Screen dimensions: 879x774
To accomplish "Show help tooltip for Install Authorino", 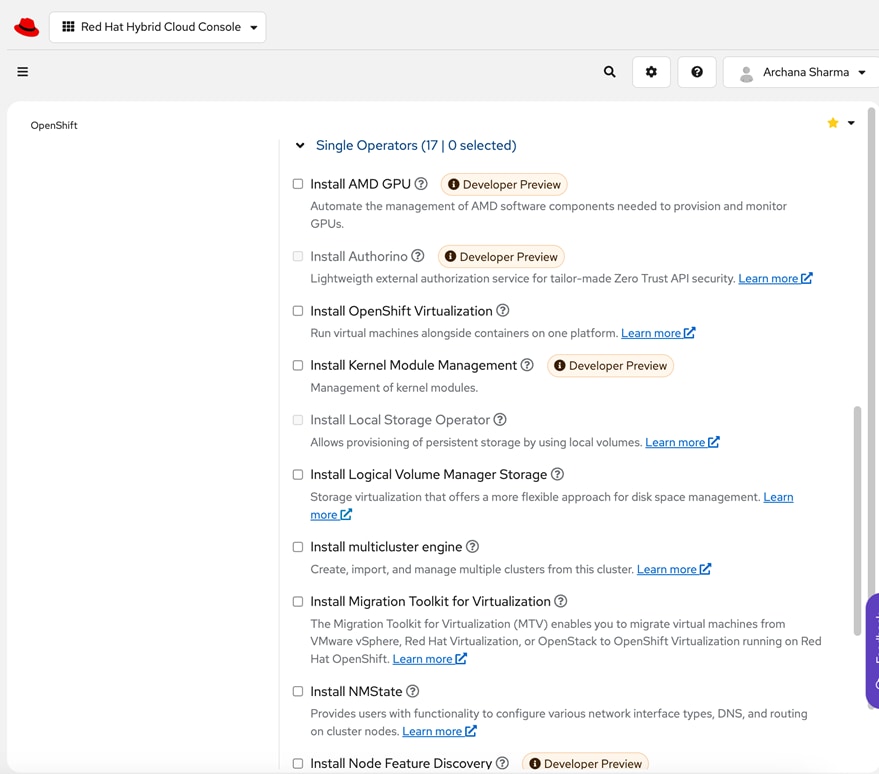I will point(418,256).
